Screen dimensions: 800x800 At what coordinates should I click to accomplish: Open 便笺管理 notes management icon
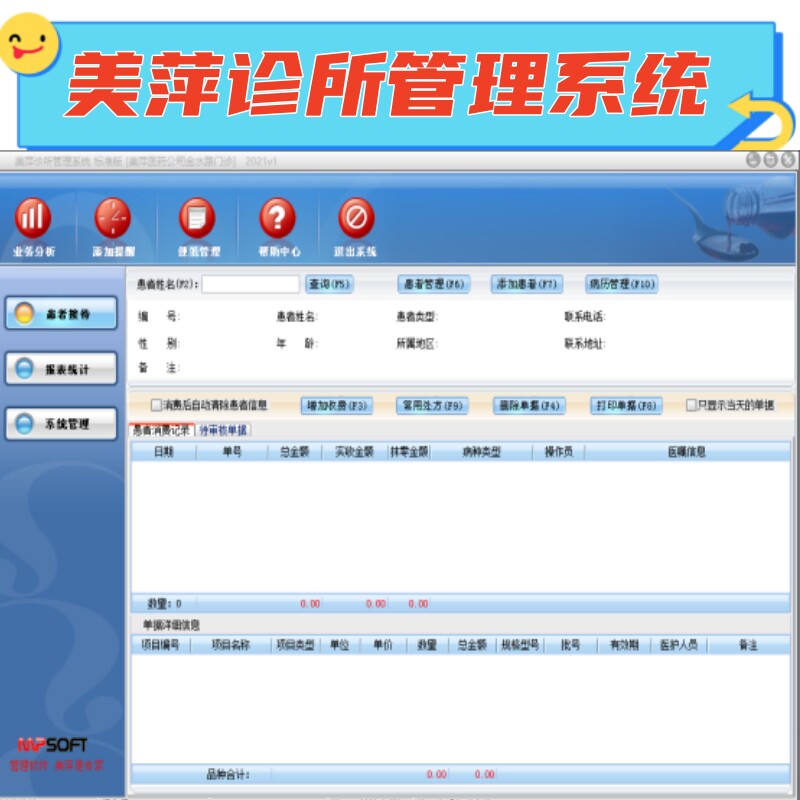(x=197, y=219)
